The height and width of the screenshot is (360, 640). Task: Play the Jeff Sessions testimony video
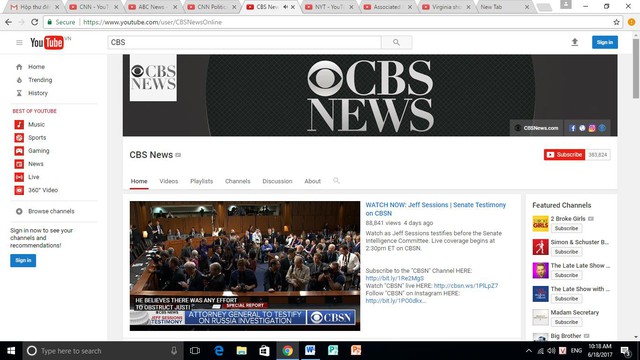[245, 266]
